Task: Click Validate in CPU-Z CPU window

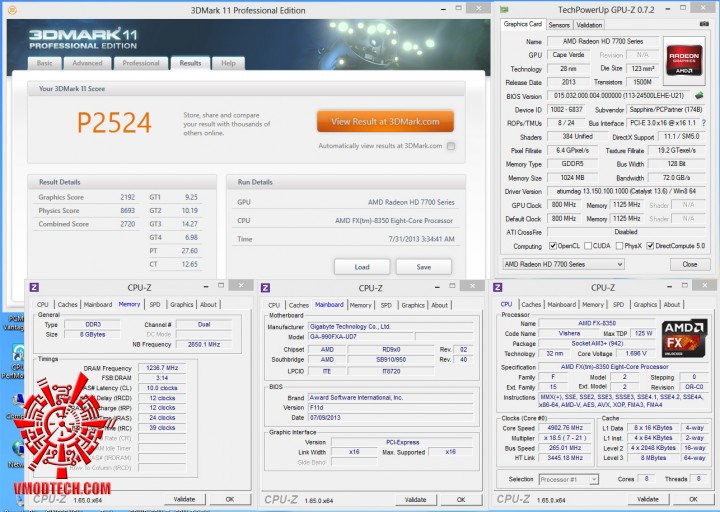Action: 648,499
